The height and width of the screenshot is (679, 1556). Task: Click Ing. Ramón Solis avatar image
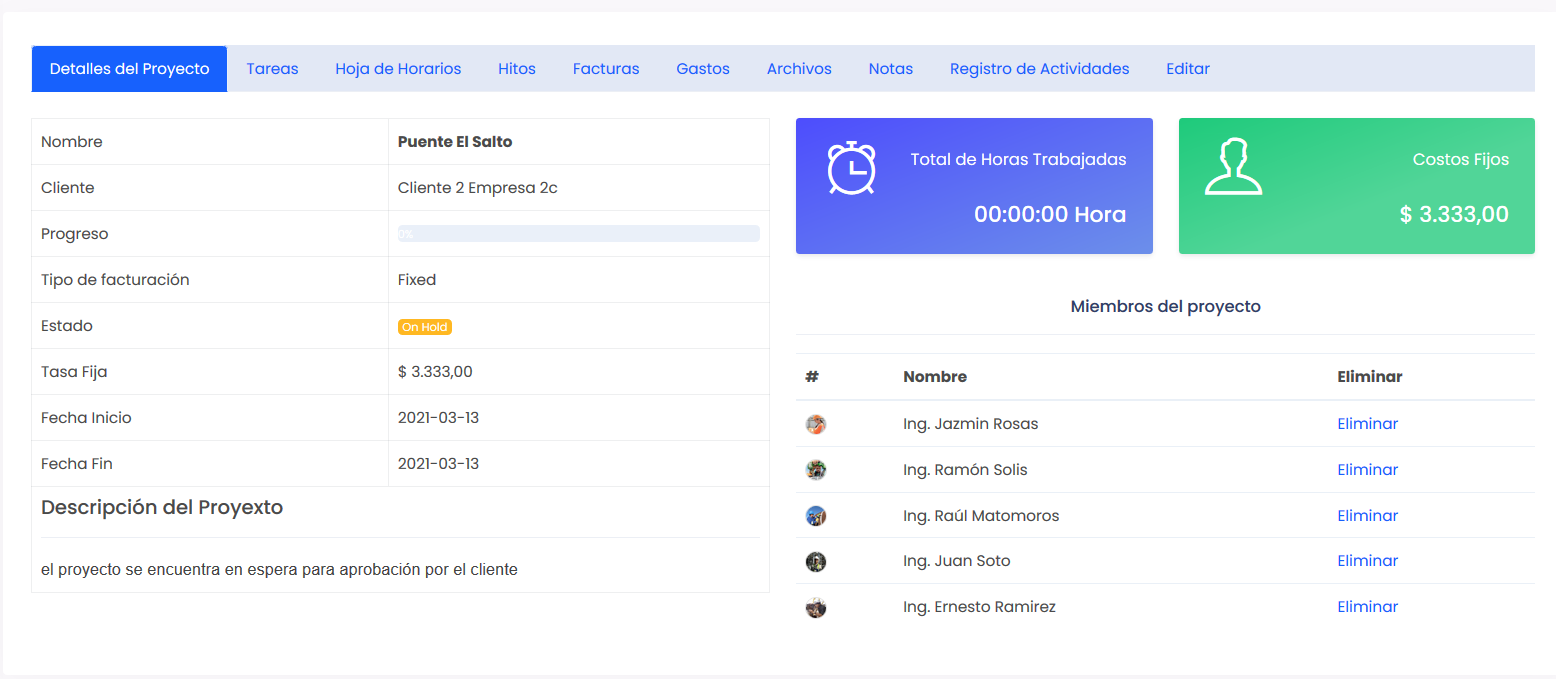[x=816, y=470]
